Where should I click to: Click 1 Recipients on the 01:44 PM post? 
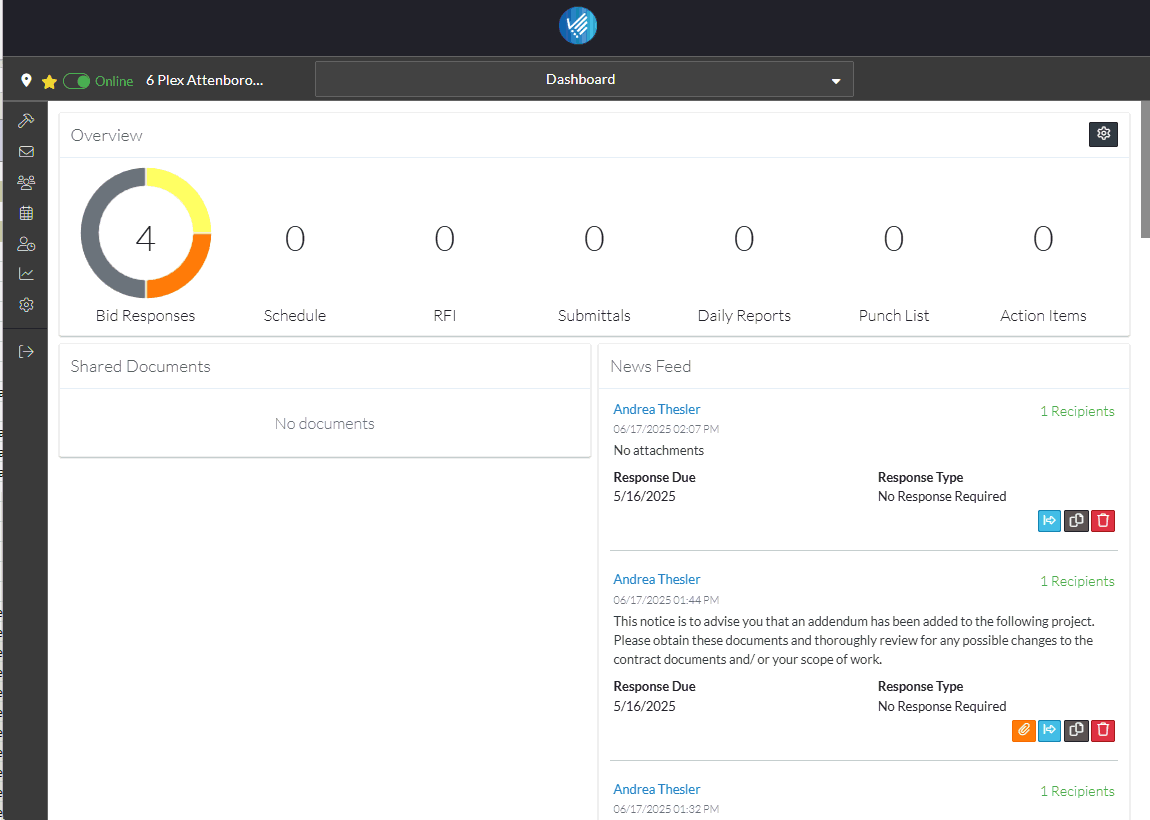[1076, 581]
